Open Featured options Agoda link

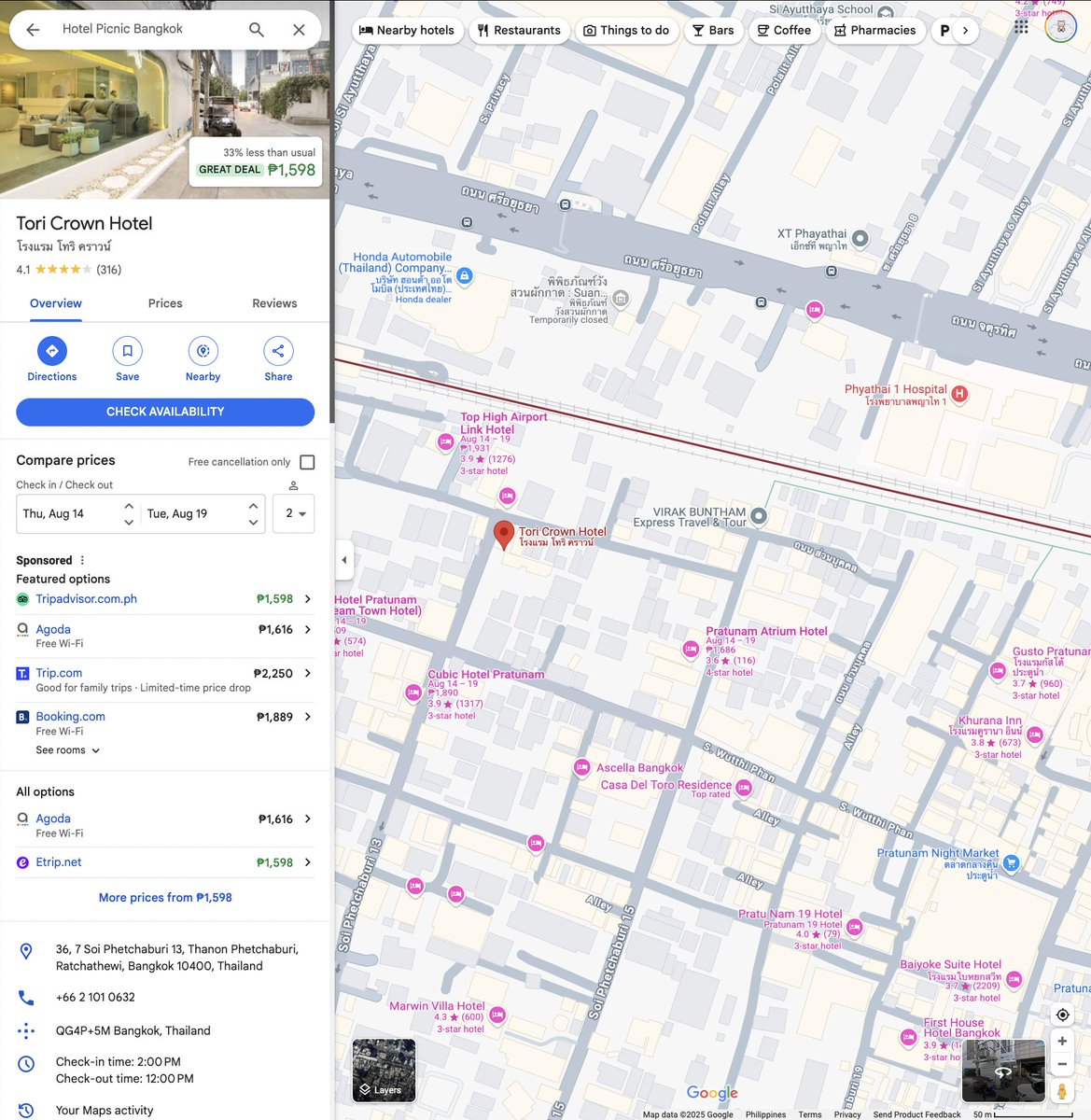tap(53, 629)
